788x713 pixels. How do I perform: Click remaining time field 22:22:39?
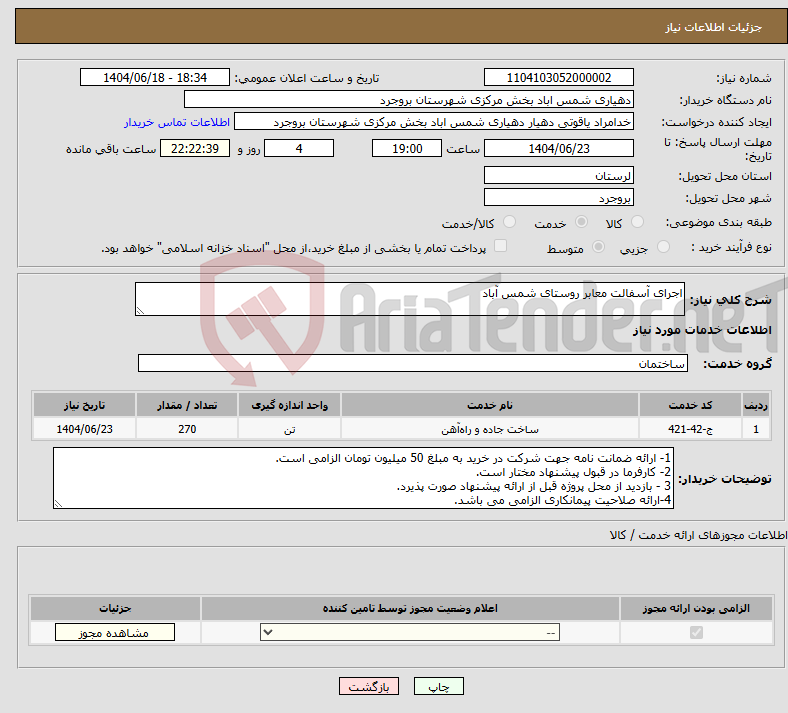click(195, 148)
